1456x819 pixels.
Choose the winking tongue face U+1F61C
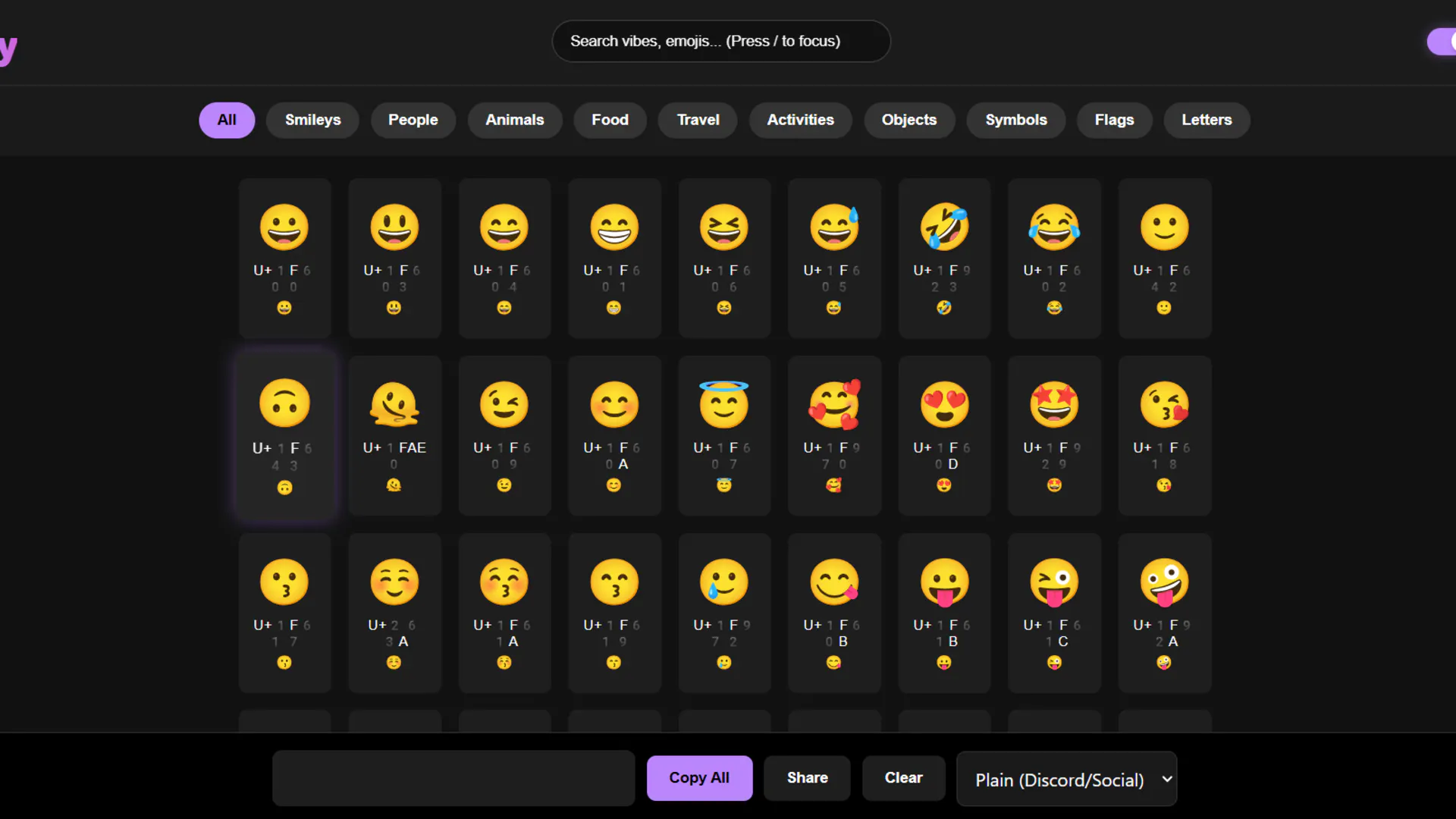[1054, 613]
